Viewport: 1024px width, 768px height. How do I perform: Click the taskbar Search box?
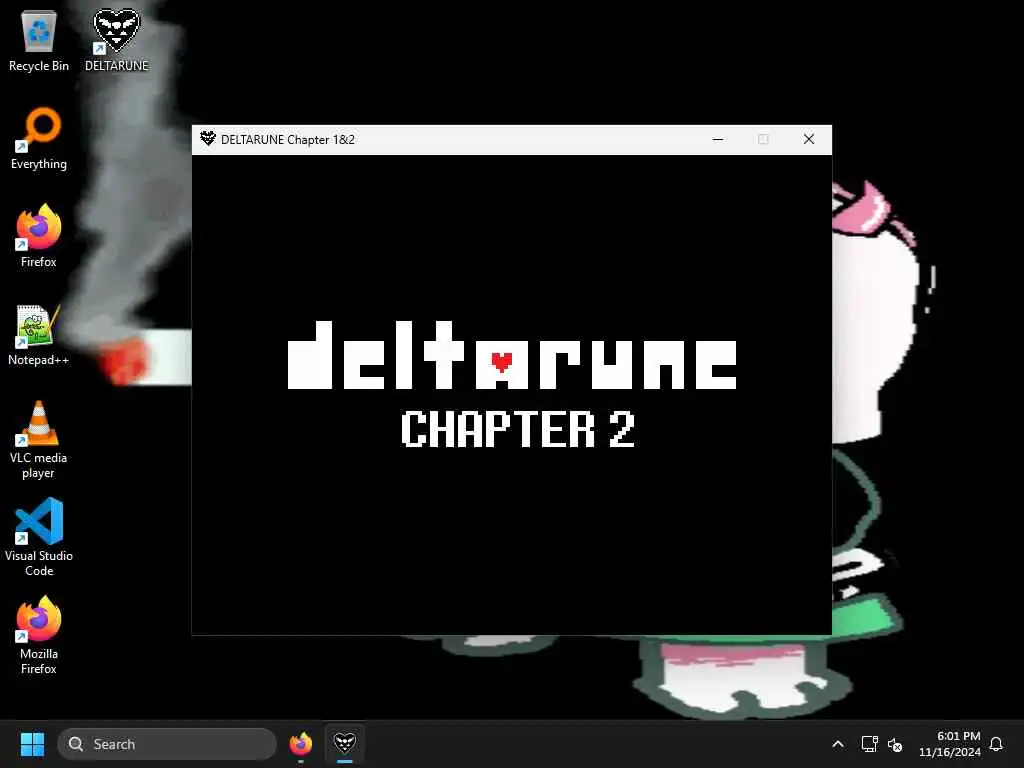(x=167, y=744)
